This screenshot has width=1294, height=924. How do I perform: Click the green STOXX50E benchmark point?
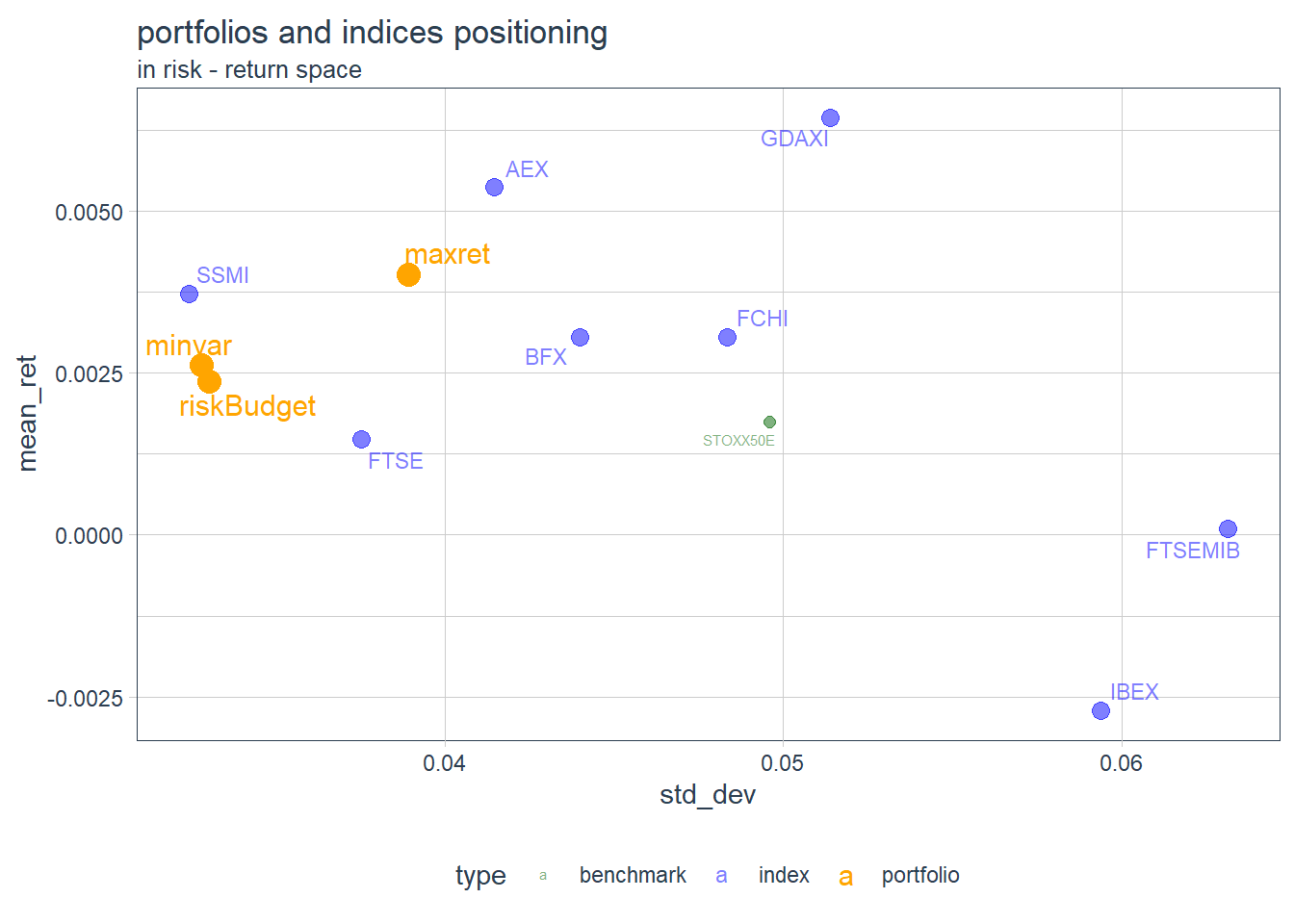(769, 422)
